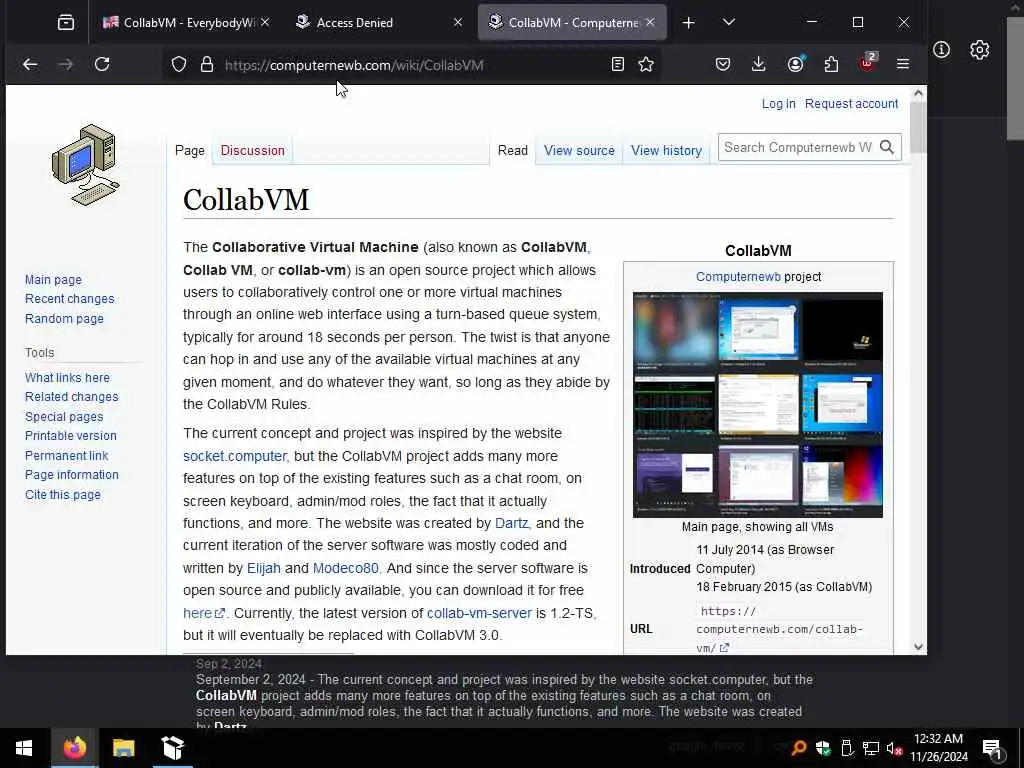This screenshot has height=768, width=1024.
Task: Open Printable version link
Action: [x=71, y=436]
